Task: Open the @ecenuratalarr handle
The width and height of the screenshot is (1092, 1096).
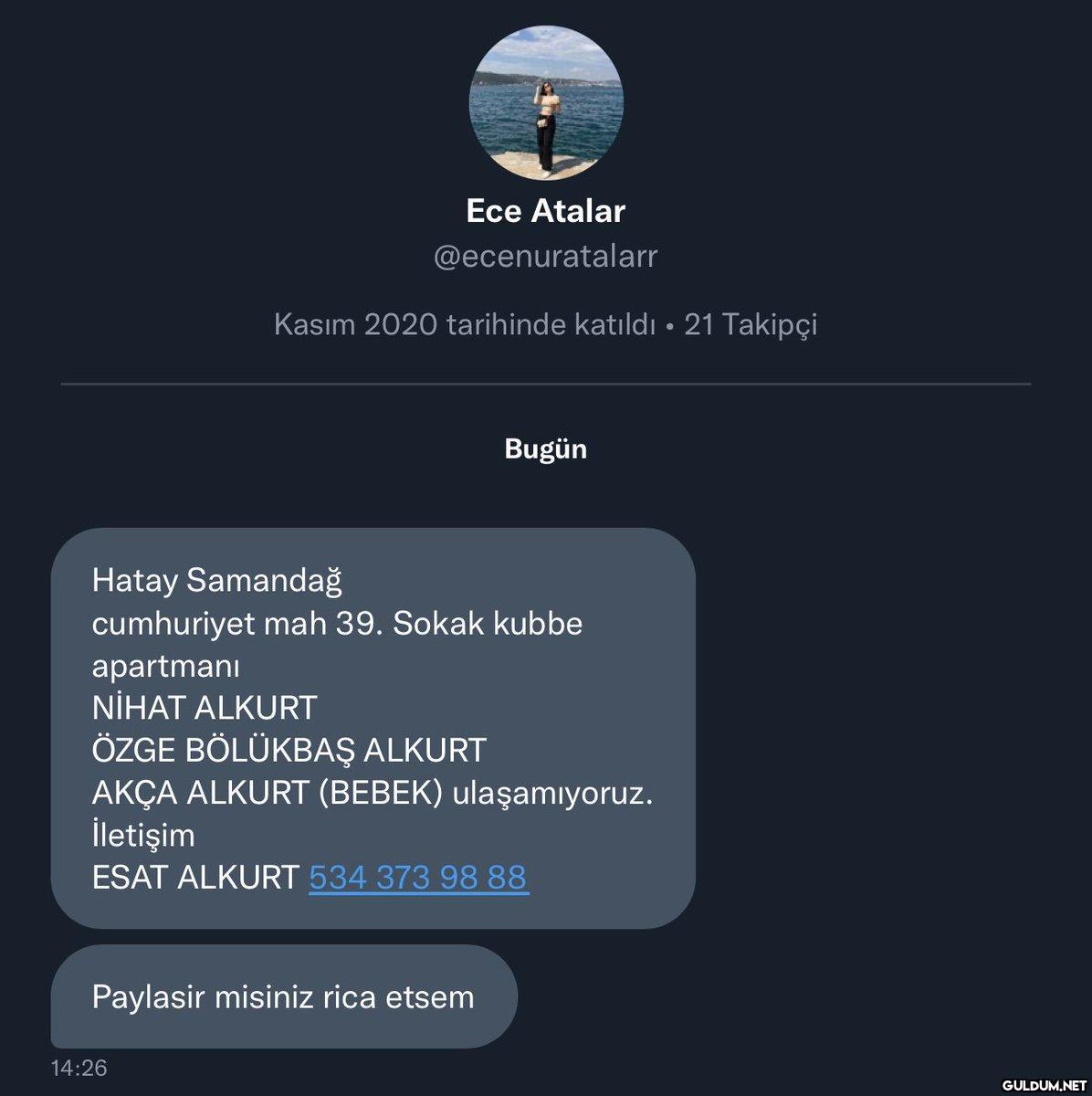Action: (546, 257)
